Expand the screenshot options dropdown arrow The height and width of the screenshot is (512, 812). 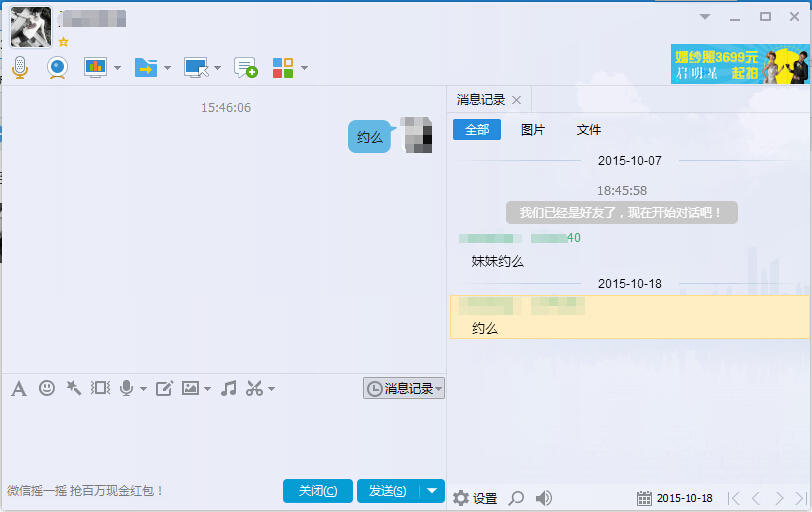tap(271, 389)
